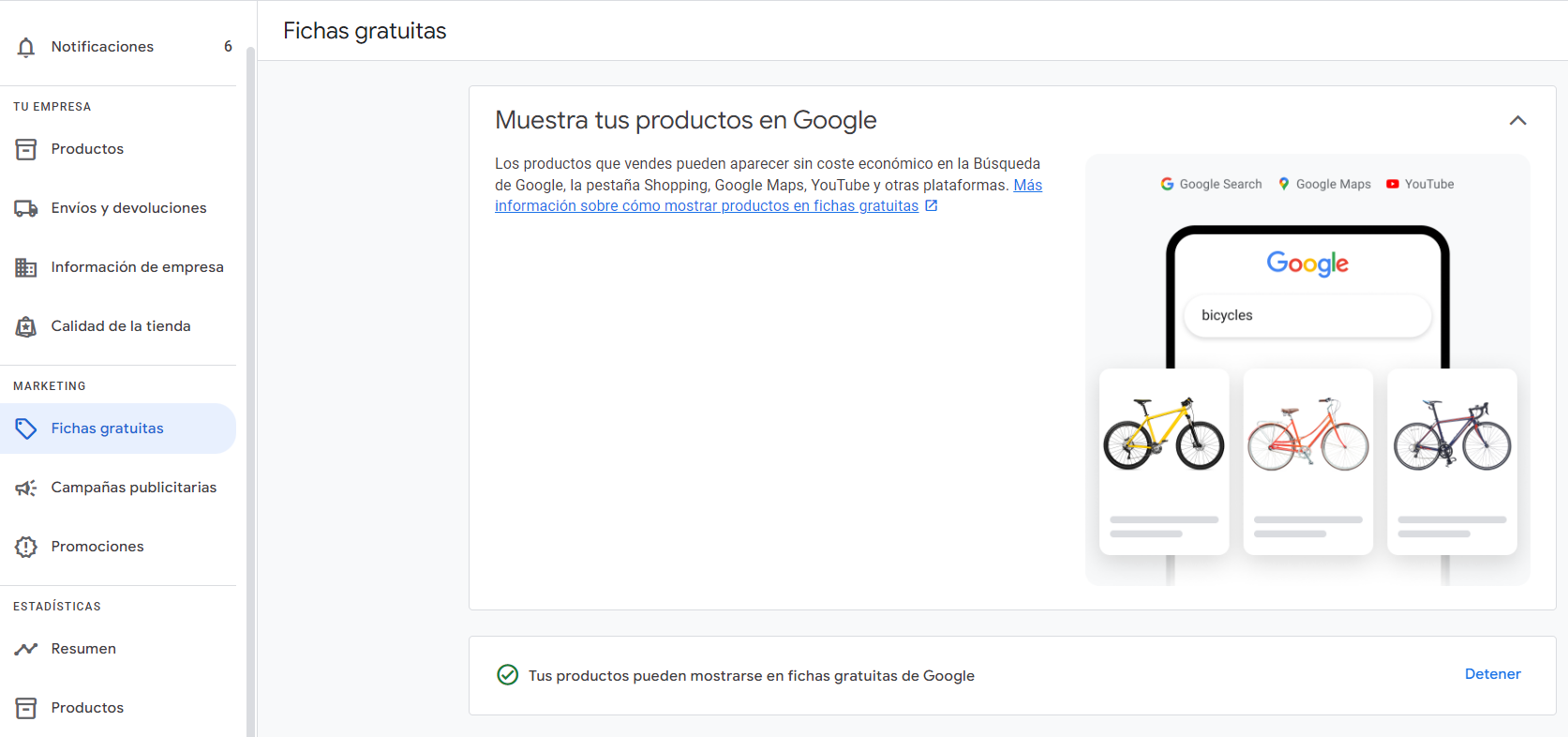Screen dimensions: 1568x737
Task: Click the building icon for Información de empresa
Action: (x=26, y=267)
